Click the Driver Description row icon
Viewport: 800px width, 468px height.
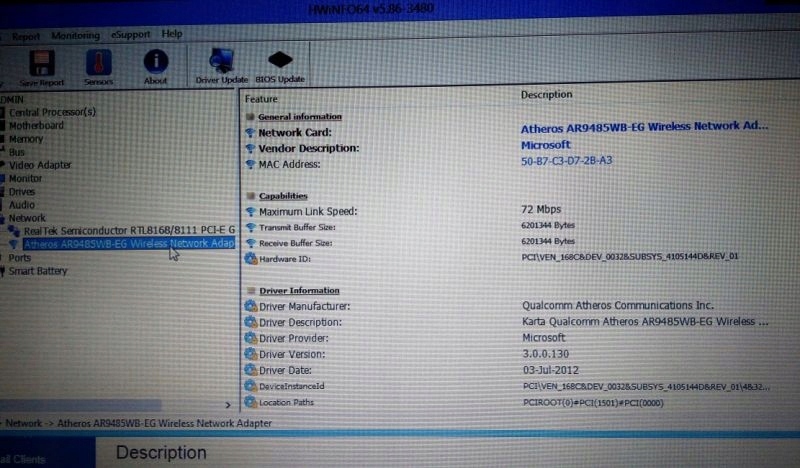[251, 322]
